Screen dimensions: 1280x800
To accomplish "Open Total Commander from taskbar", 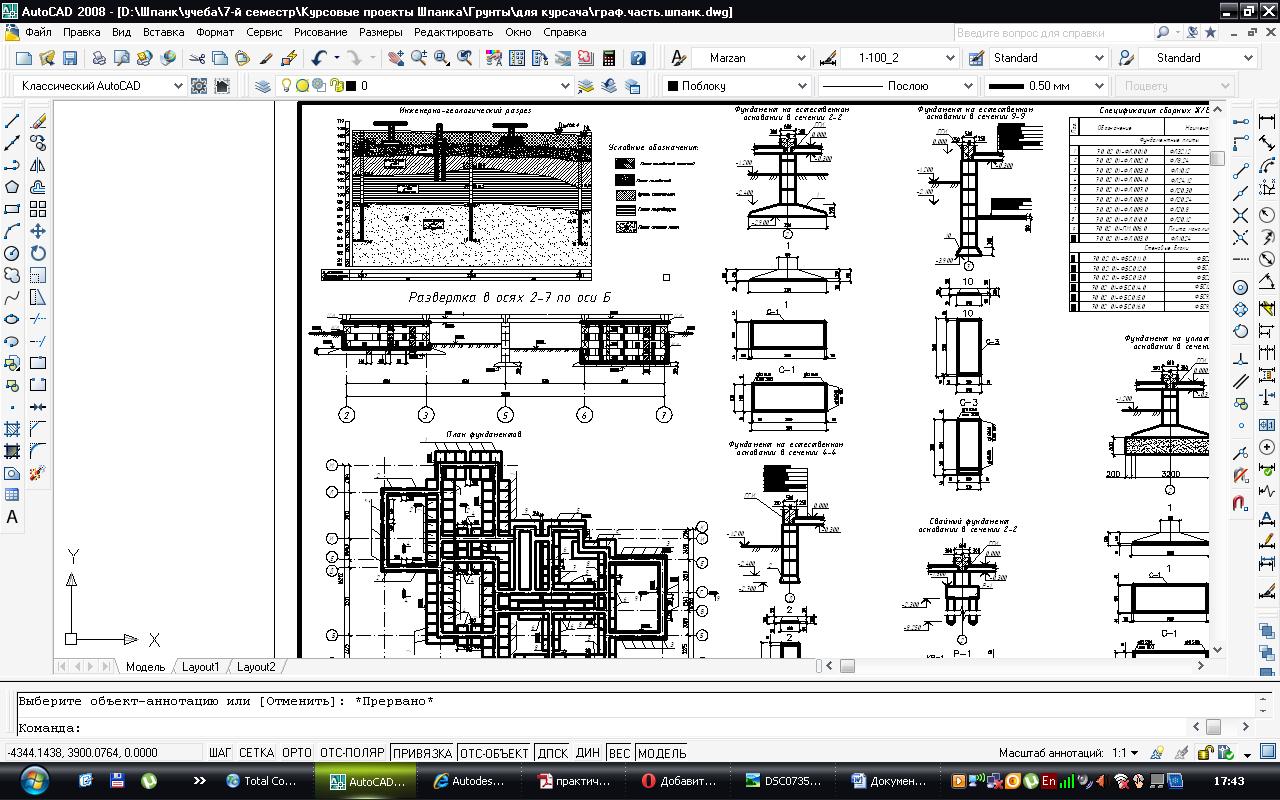I will (263, 781).
